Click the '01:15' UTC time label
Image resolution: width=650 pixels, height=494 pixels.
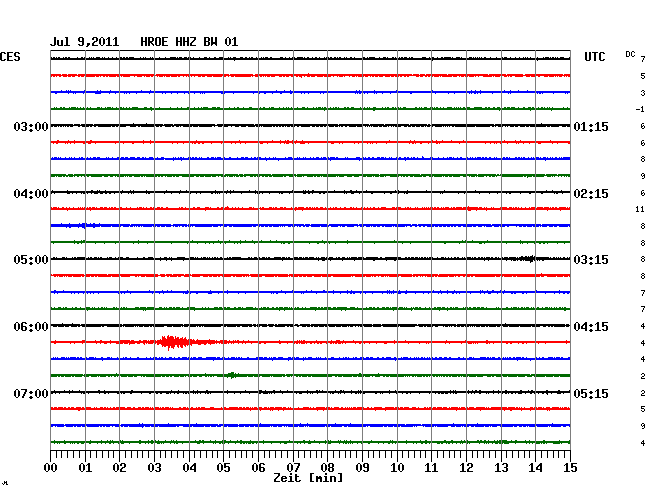pyautogui.click(x=591, y=126)
